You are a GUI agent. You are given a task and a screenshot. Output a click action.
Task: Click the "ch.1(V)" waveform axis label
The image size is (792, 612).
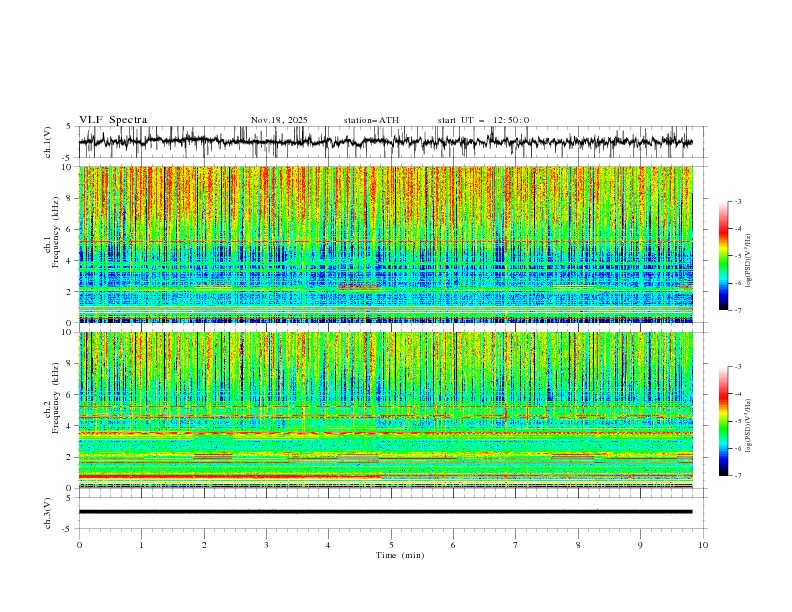tap(48, 142)
